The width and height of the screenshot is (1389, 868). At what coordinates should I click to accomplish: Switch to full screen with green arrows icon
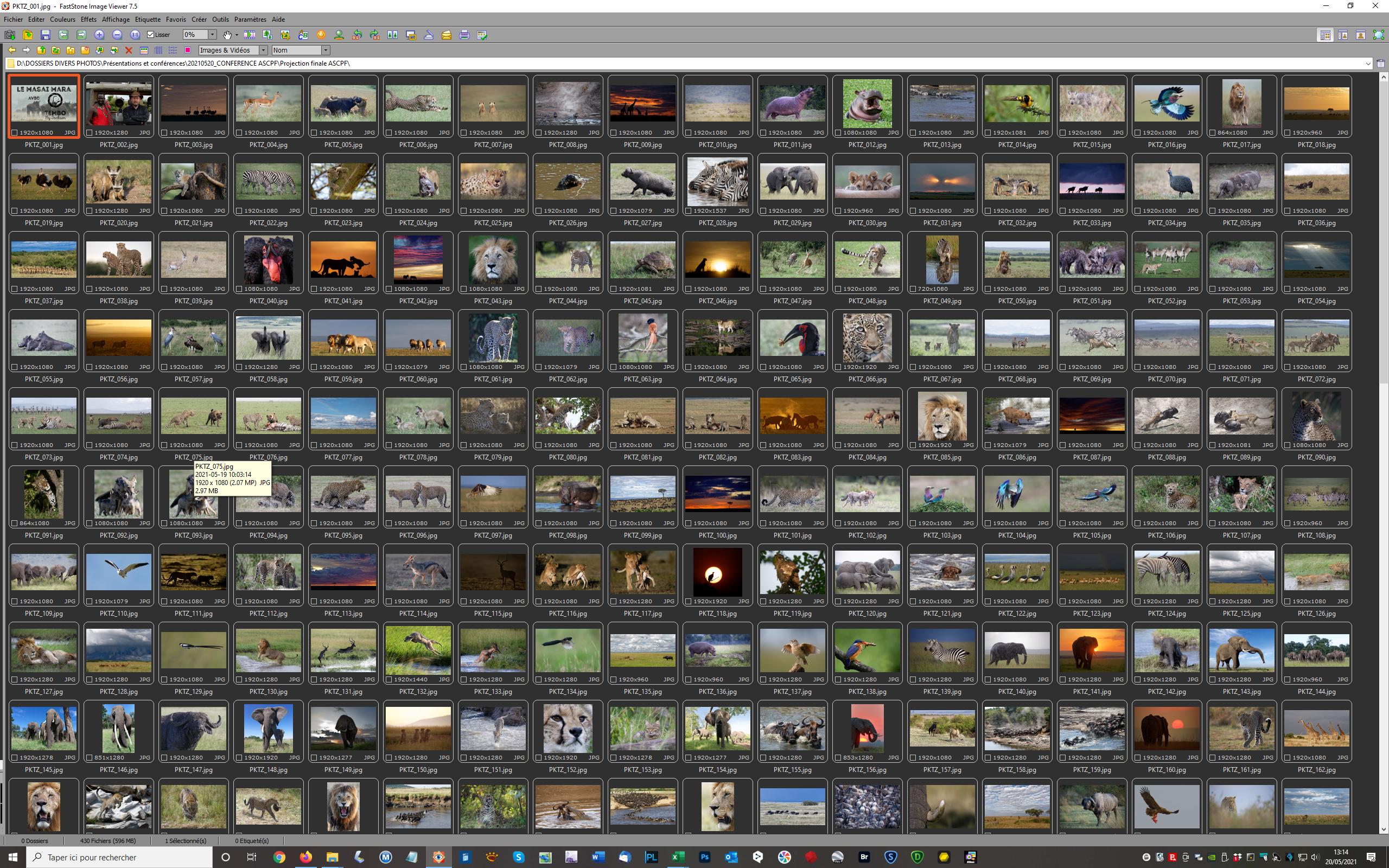point(1378,35)
